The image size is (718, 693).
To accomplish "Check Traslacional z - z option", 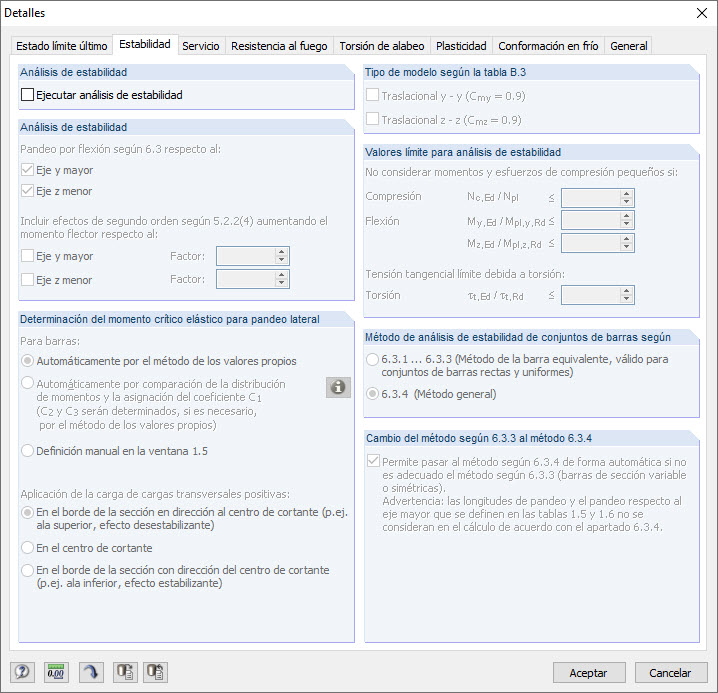I will [372, 119].
